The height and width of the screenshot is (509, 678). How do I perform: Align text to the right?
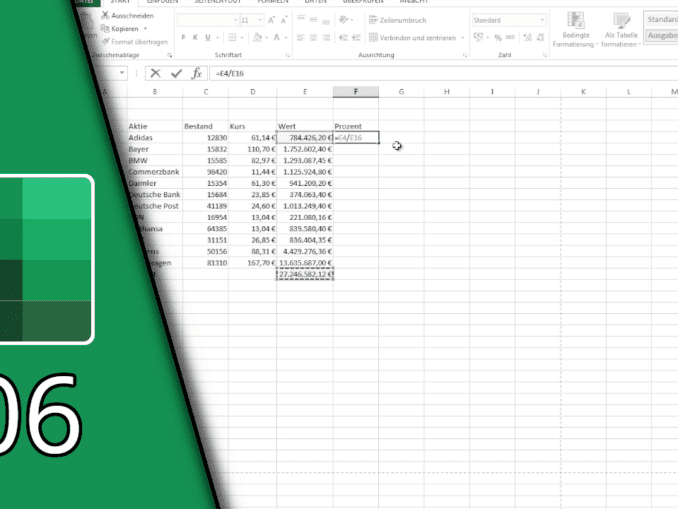pos(326,38)
